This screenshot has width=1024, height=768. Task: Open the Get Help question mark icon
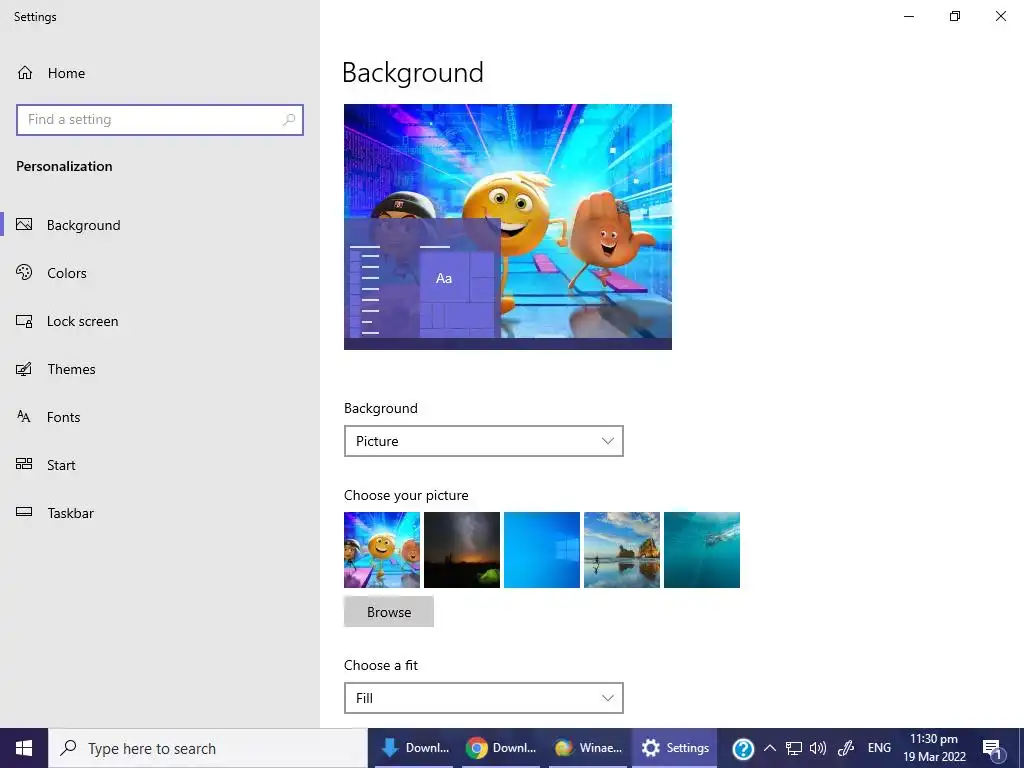click(743, 748)
